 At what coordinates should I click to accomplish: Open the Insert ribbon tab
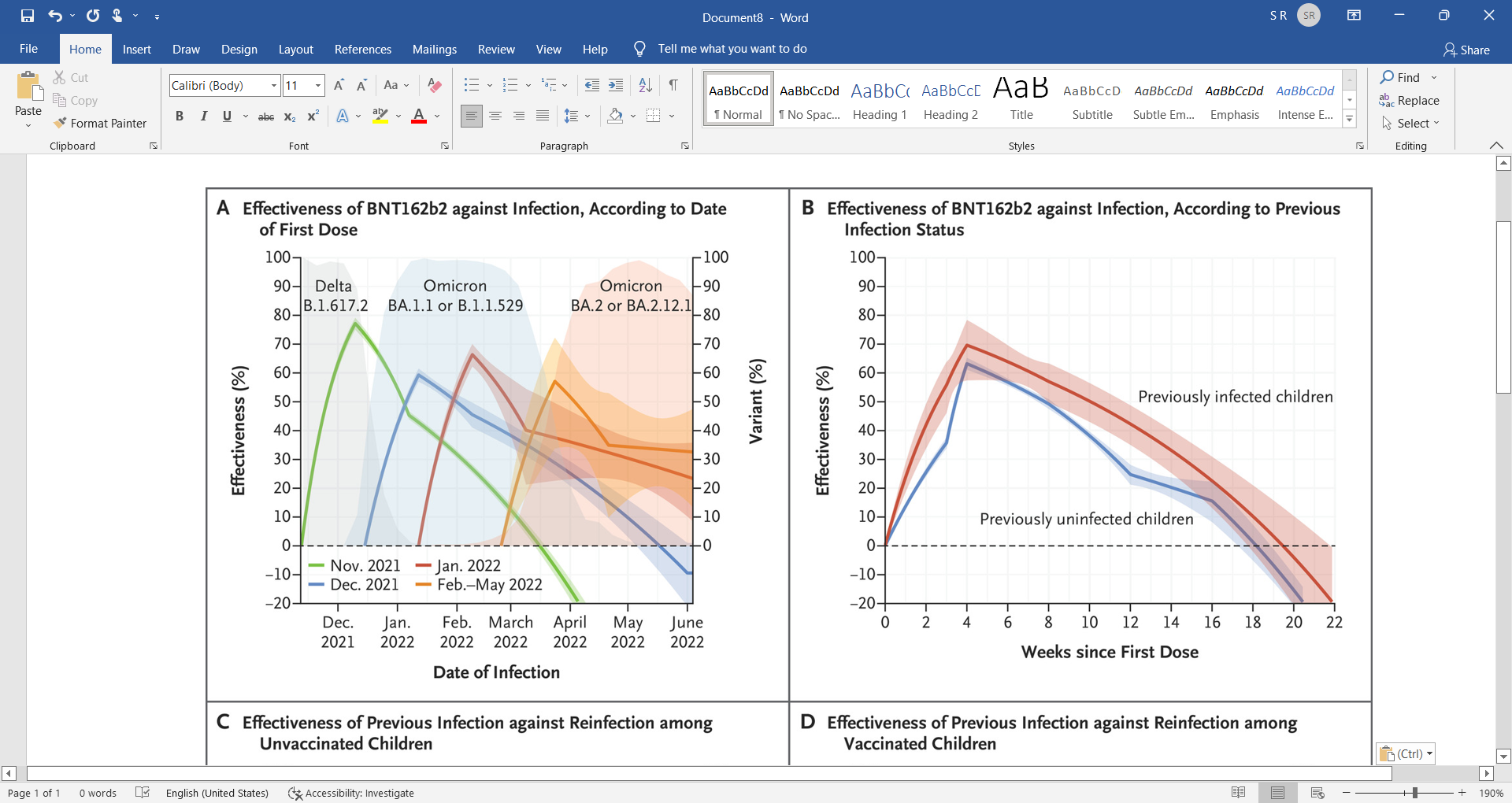(136, 49)
